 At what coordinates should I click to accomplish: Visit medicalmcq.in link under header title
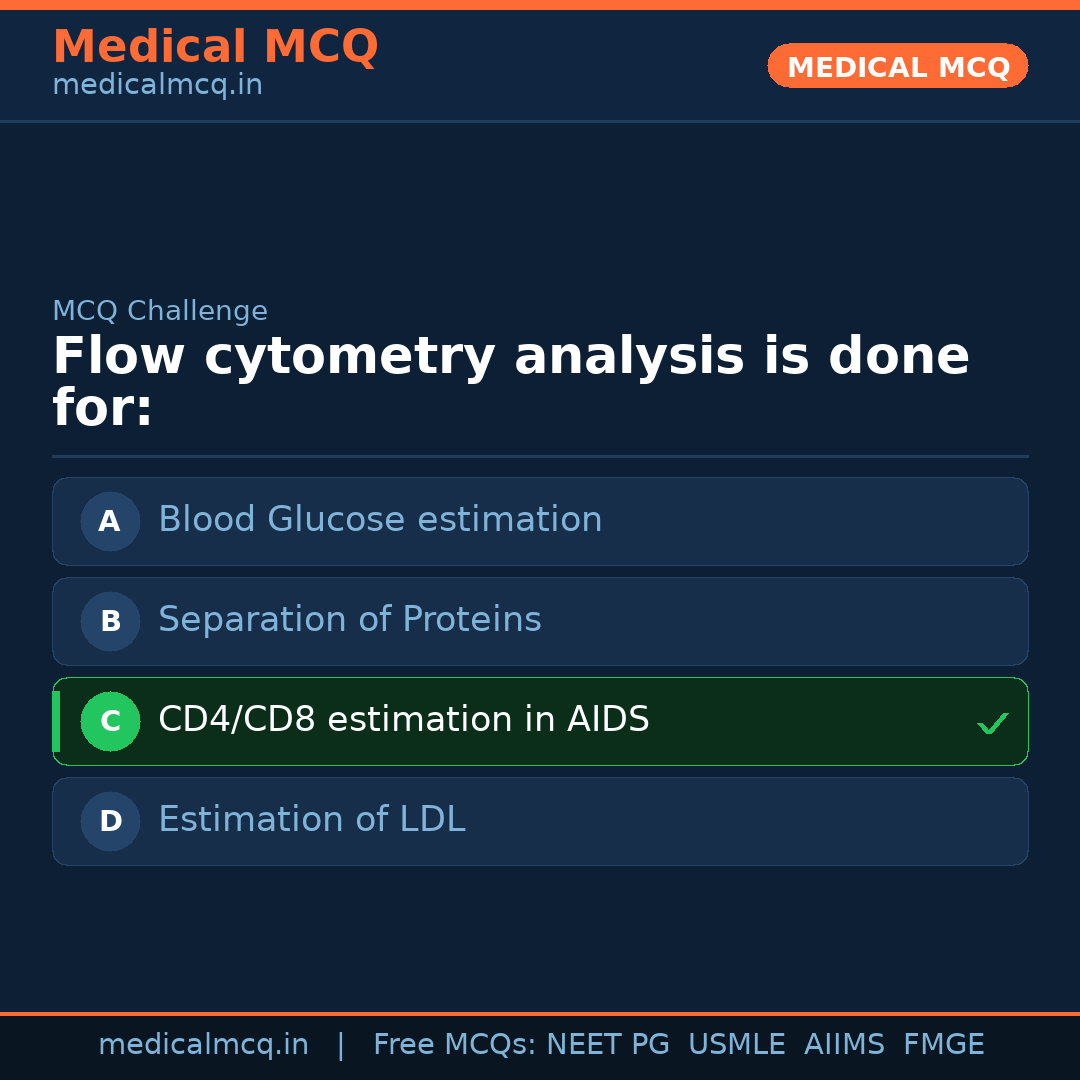157,86
